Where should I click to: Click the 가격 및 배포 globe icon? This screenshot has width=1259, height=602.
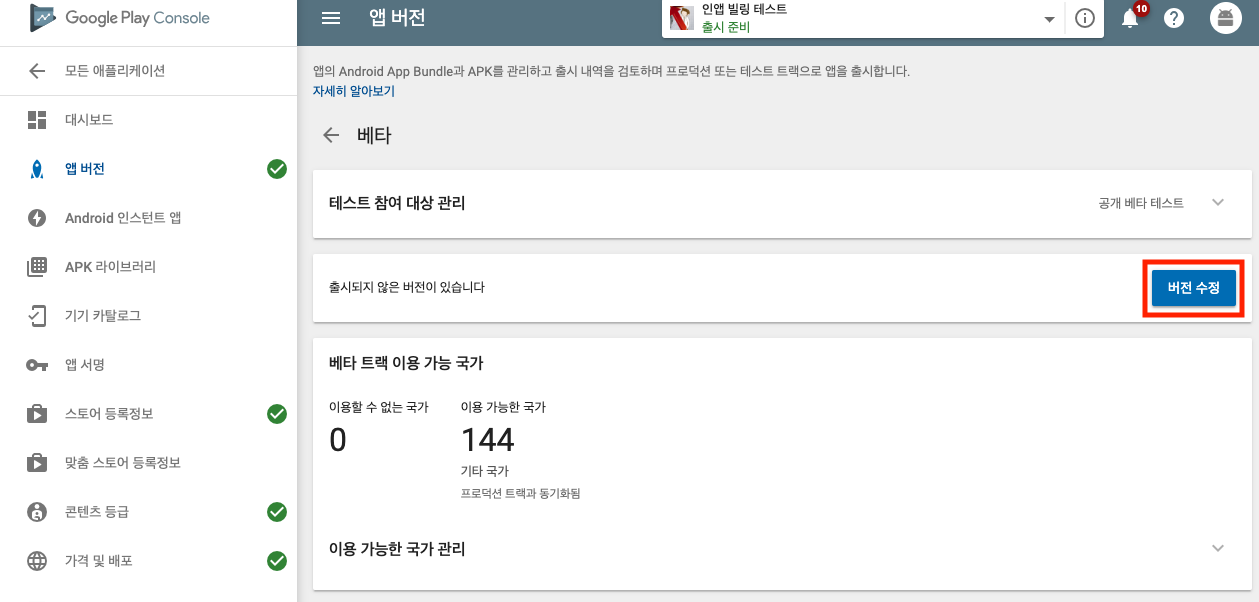(37, 561)
